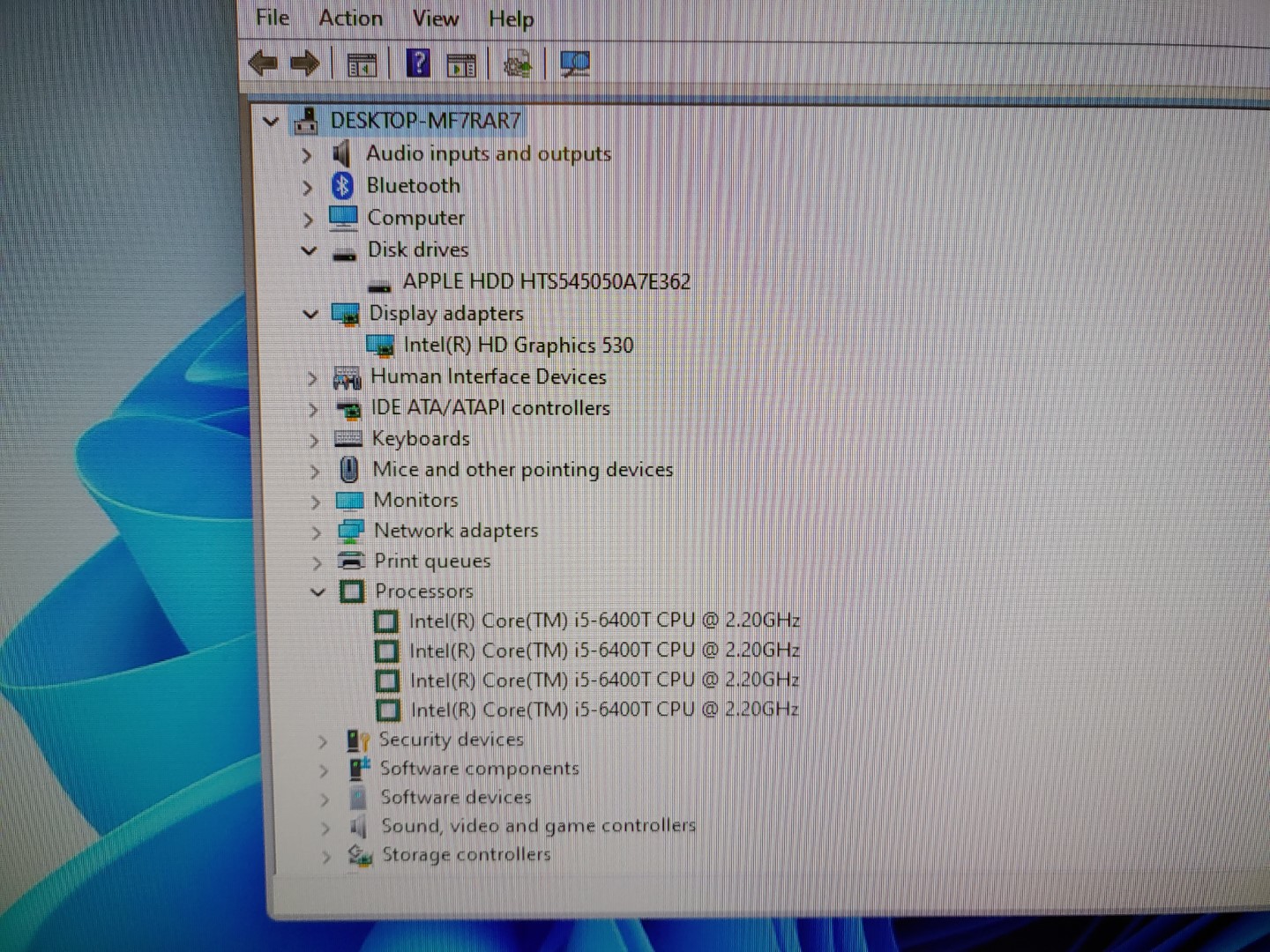Select the Print queues label

(432, 561)
